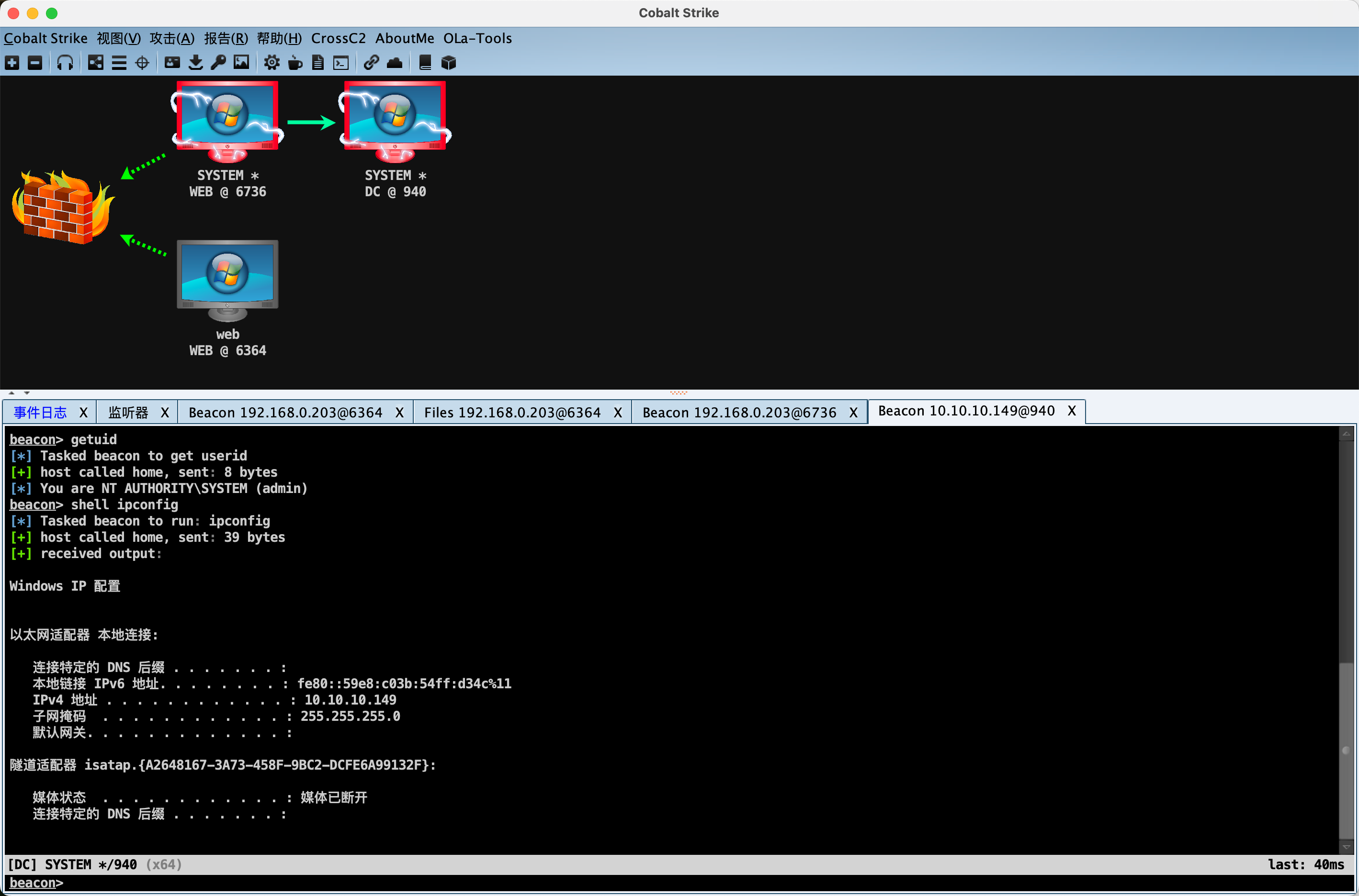
Task: Open the 视图(V) menu
Action: point(118,38)
